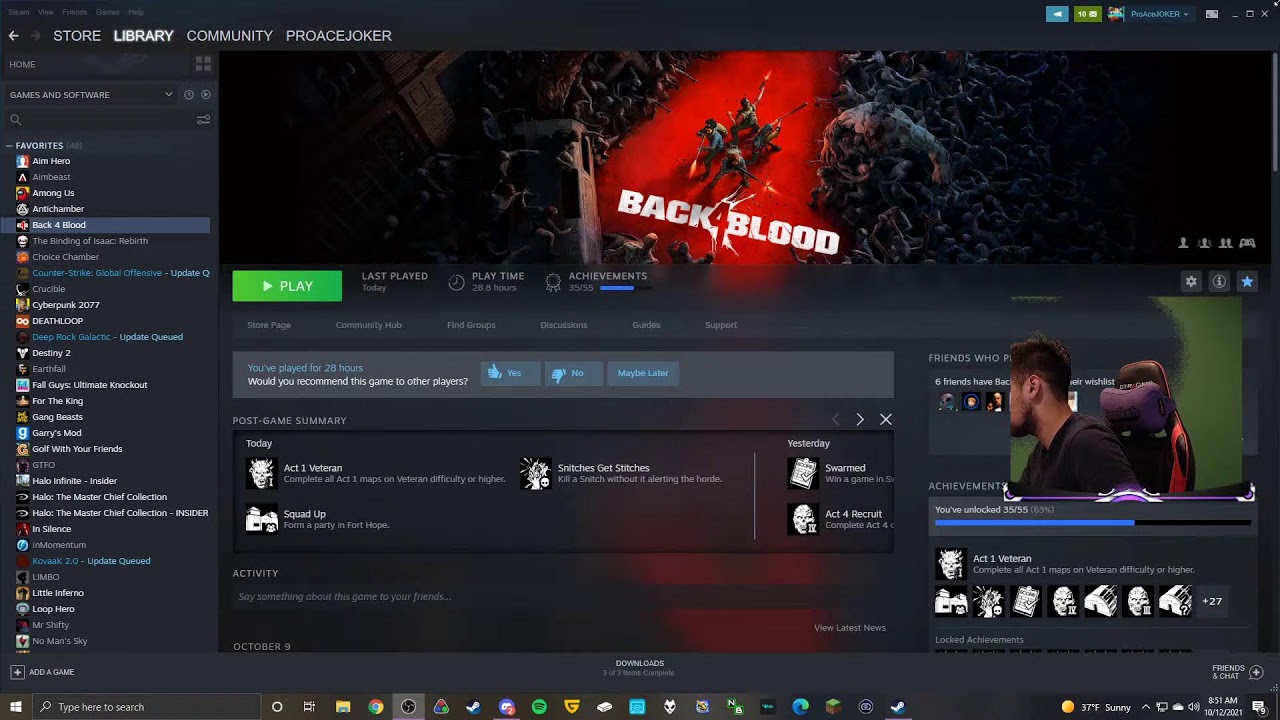Open the View menu

[x=46, y=12]
